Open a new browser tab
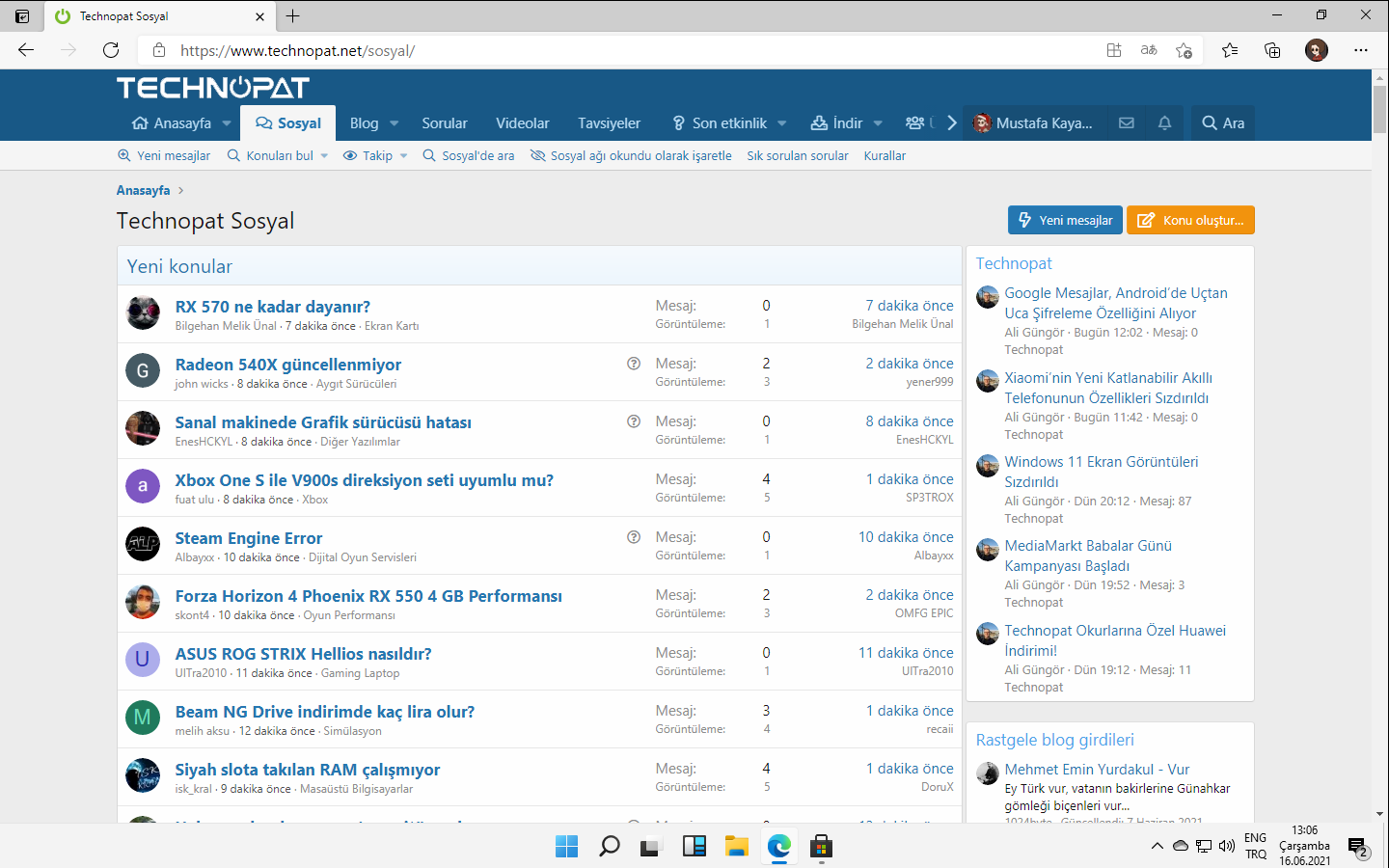 pyautogui.click(x=293, y=16)
